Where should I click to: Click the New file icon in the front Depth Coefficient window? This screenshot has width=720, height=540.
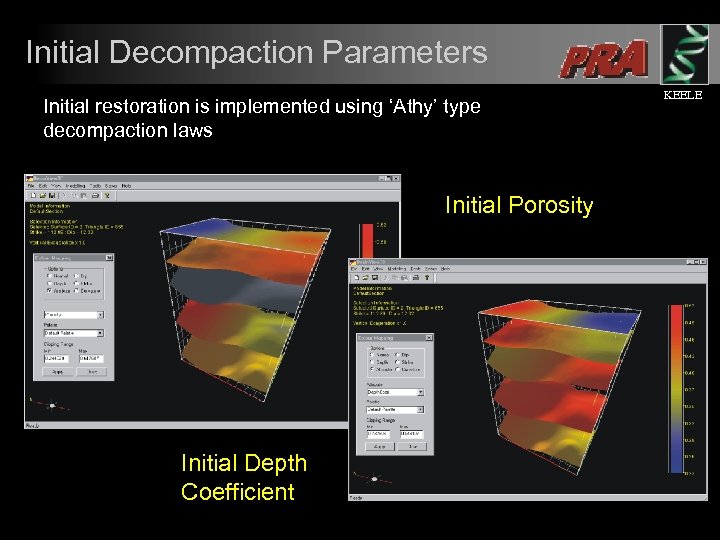(356, 278)
